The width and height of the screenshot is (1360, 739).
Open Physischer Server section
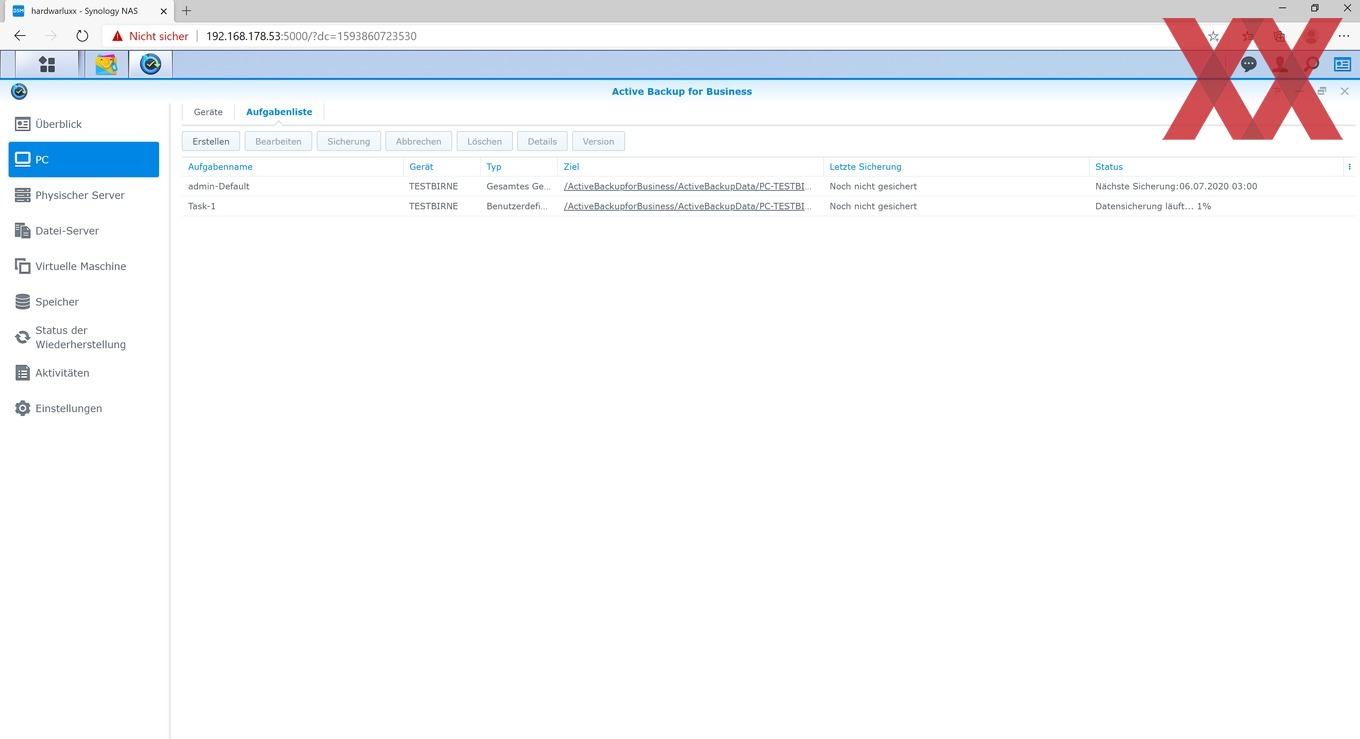coord(84,195)
